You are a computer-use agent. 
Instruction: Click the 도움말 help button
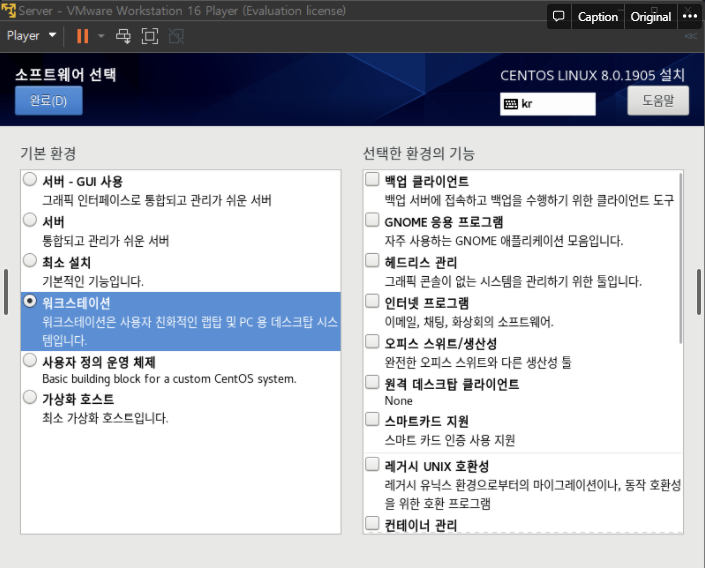[x=658, y=100]
